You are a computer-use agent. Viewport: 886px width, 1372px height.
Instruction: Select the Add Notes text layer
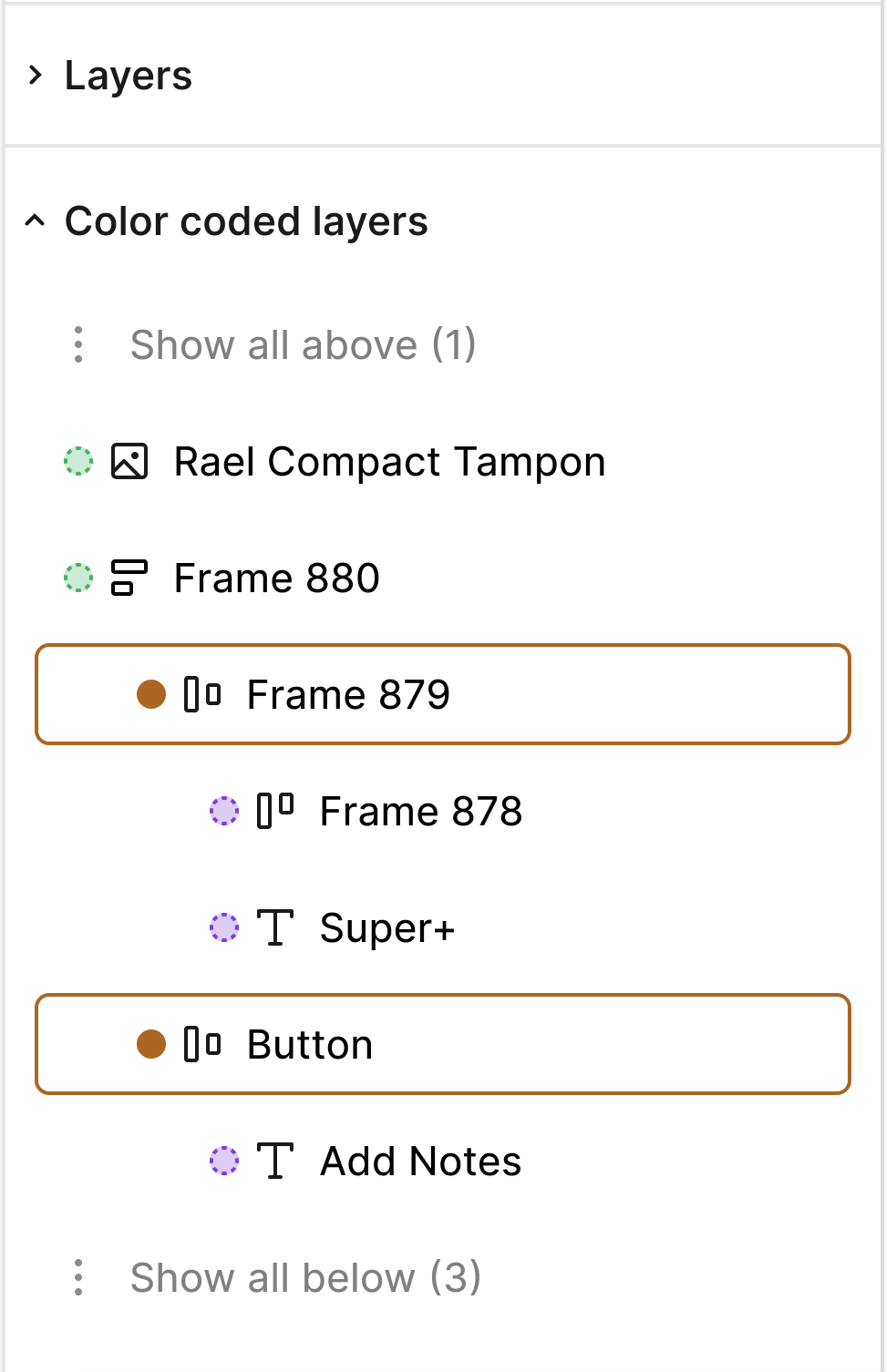click(x=420, y=1161)
